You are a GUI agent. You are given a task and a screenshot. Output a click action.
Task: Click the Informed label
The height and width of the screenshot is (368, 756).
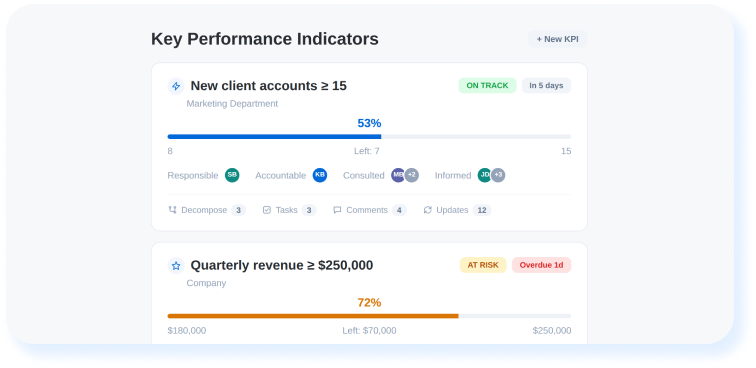coord(453,176)
